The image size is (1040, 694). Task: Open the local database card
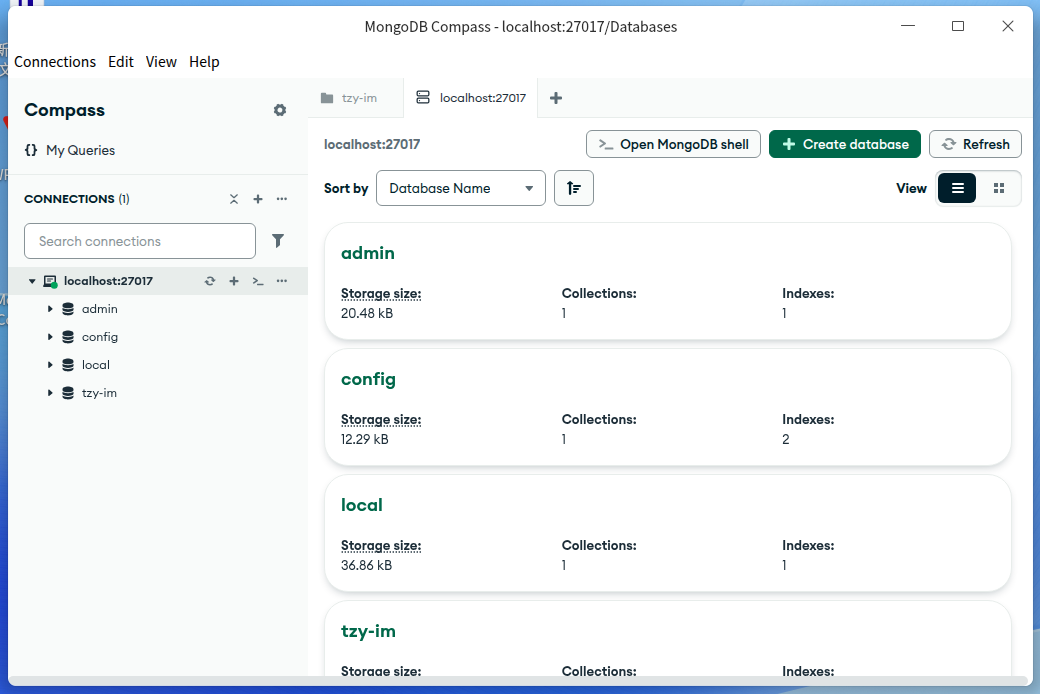667,533
